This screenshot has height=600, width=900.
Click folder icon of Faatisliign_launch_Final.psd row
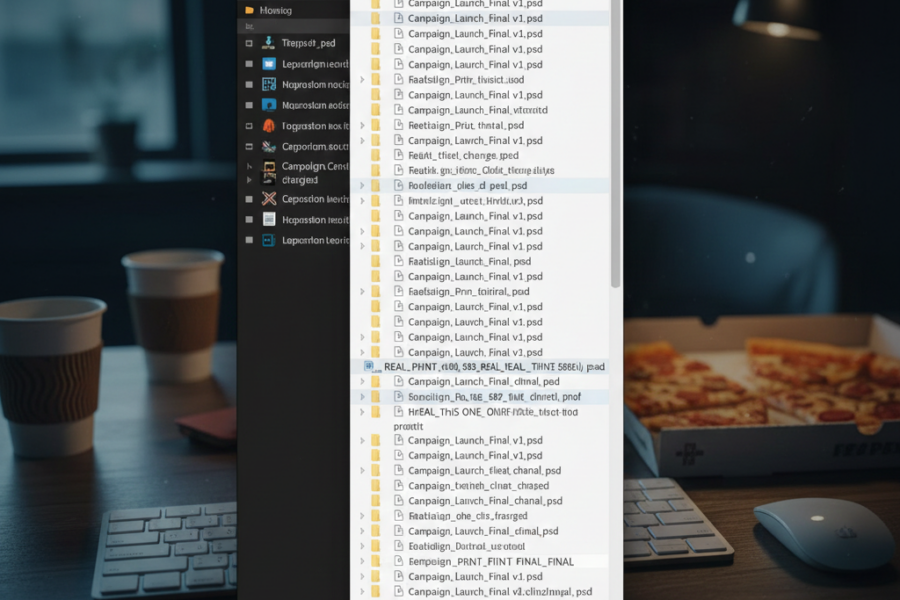point(375,261)
